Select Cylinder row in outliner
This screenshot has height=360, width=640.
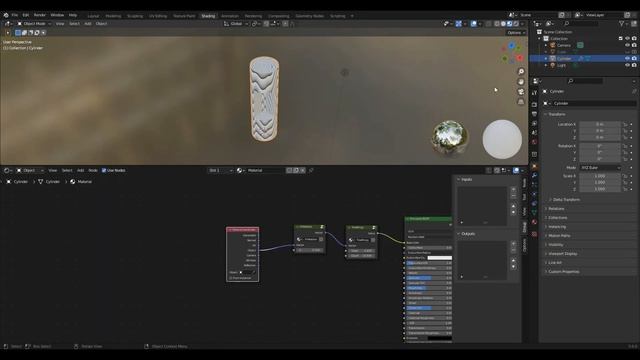584,58
